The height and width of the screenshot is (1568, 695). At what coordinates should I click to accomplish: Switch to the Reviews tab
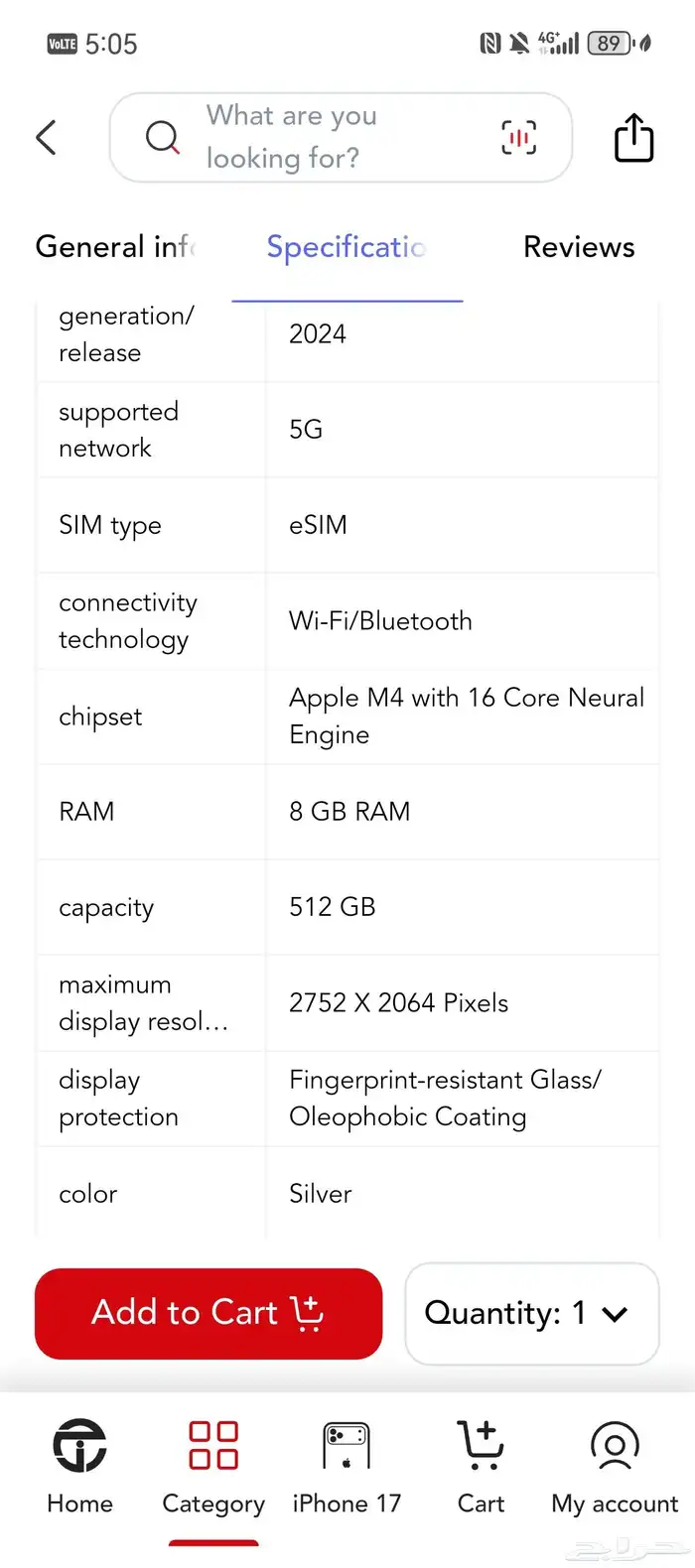pyautogui.click(x=579, y=247)
